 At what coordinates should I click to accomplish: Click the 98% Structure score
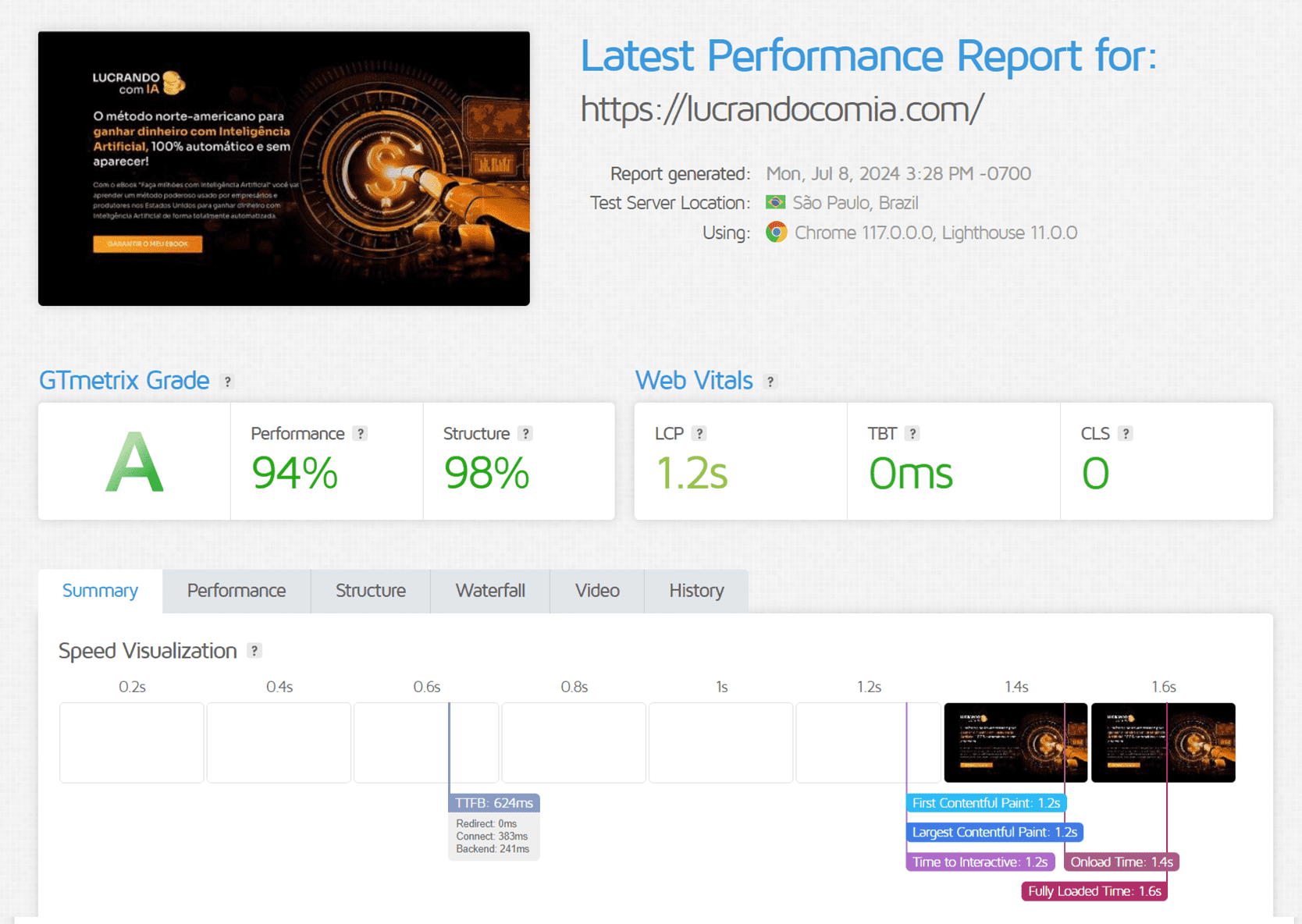486,473
